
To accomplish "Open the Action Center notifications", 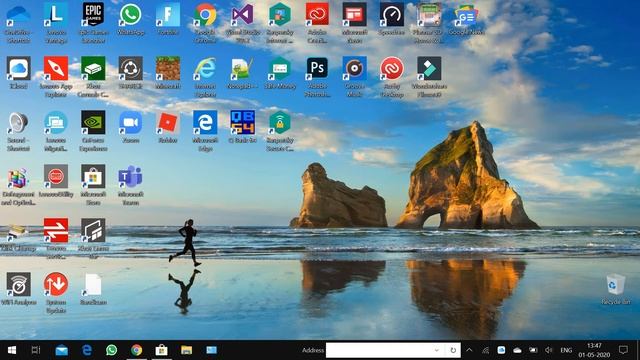I will [623, 350].
